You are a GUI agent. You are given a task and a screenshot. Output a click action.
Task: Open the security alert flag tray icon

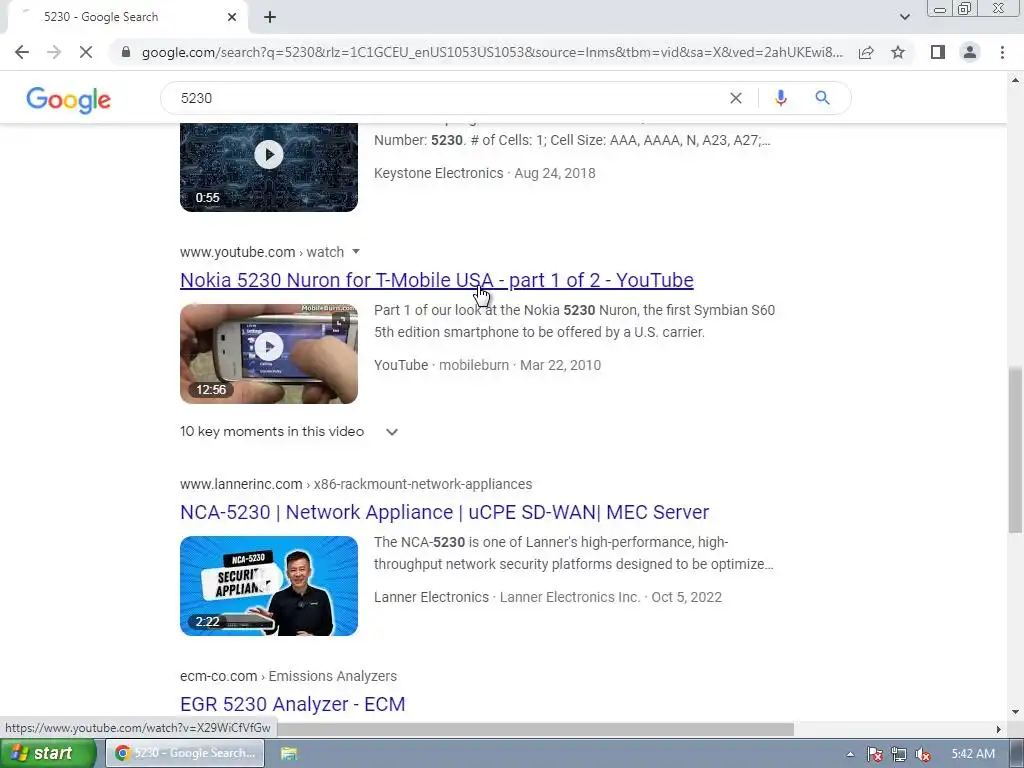point(874,754)
